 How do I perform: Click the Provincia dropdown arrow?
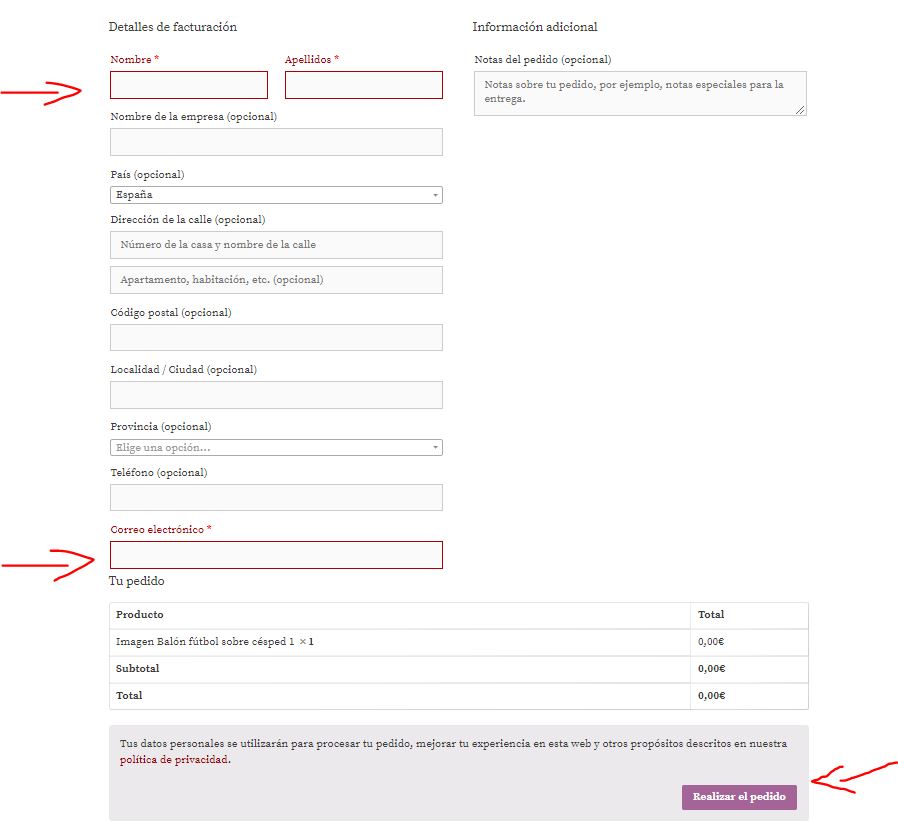(435, 447)
